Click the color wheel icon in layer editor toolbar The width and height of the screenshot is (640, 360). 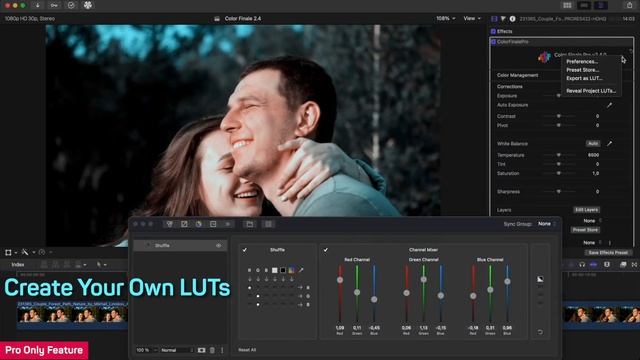coord(199,224)
